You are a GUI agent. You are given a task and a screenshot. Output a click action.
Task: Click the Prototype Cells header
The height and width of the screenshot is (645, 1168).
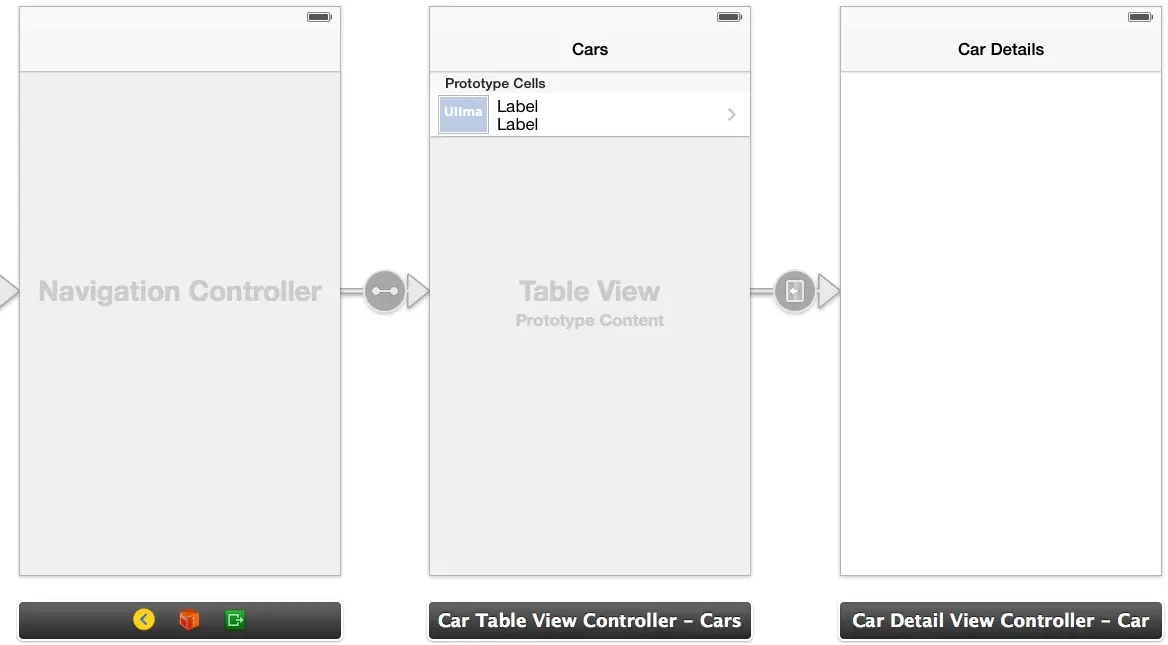495,83
